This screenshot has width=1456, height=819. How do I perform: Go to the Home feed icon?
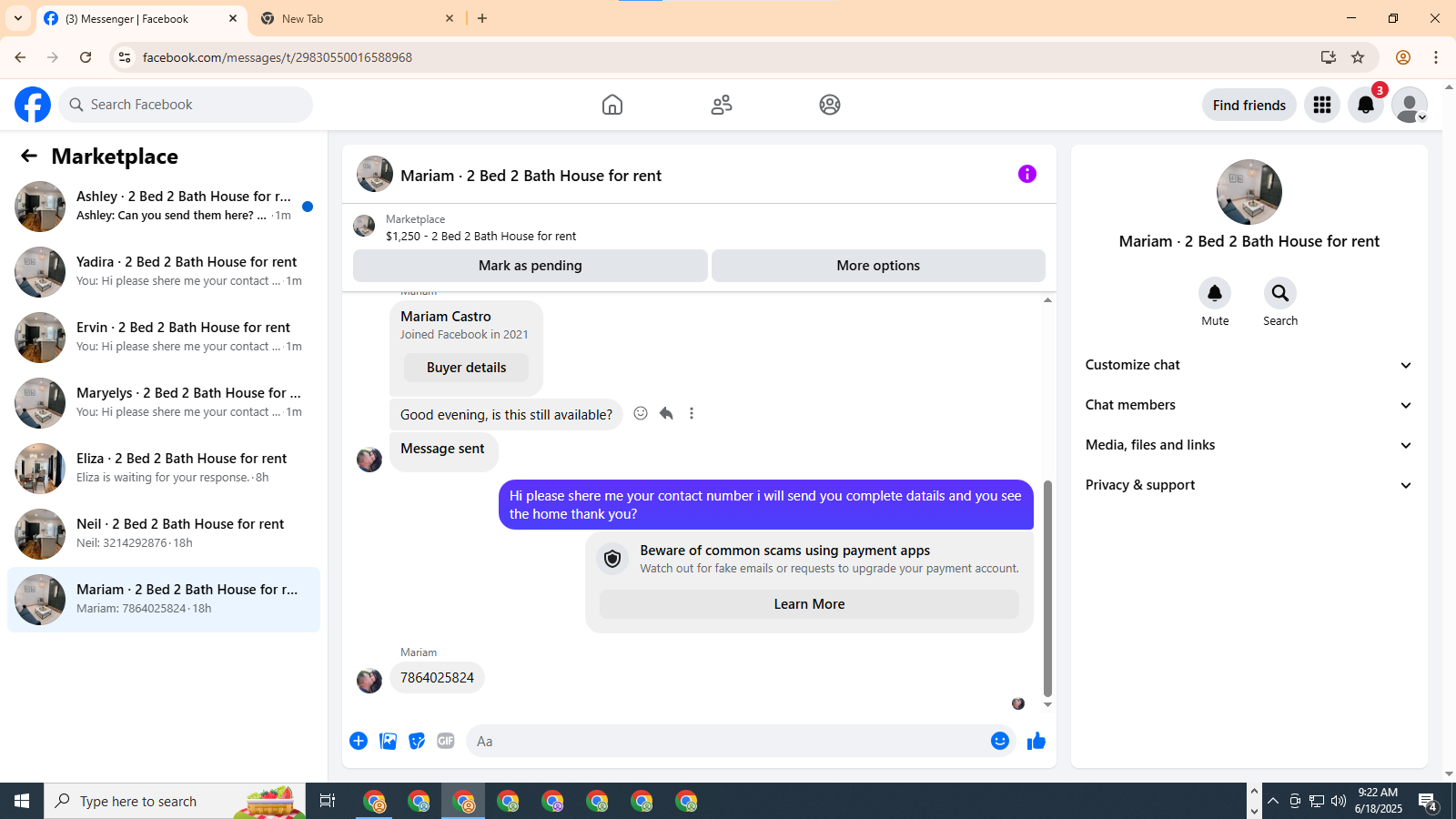point(612,105)
